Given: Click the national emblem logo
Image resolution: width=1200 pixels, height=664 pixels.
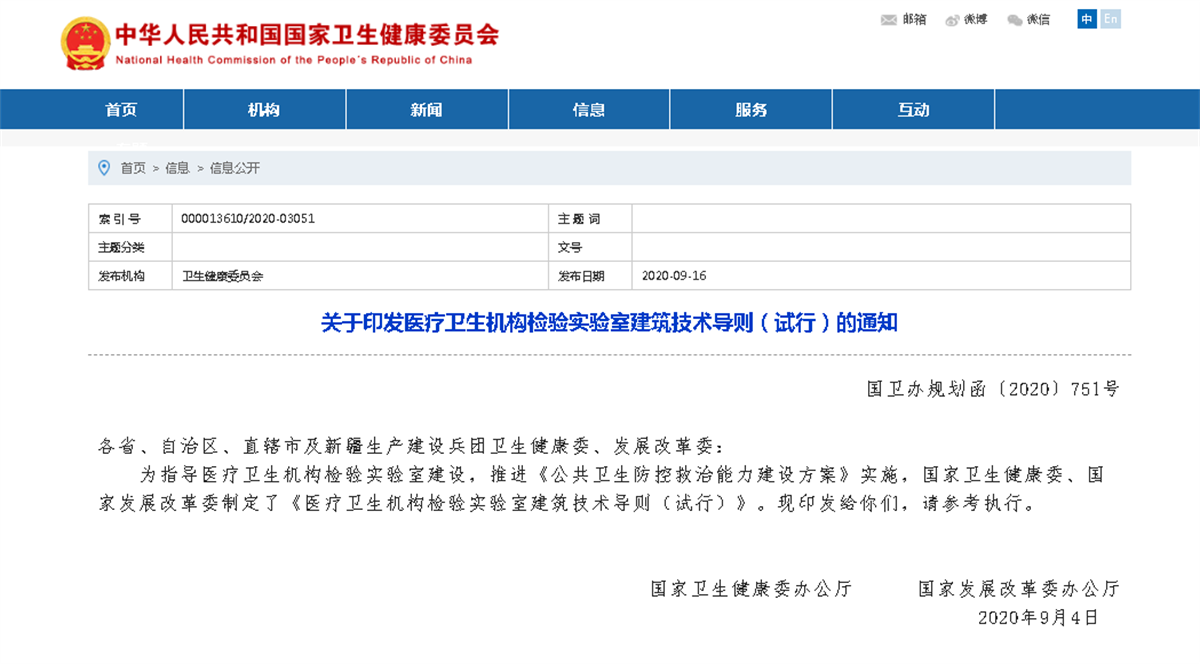Looking at the screenshot, I should (85, 44).
